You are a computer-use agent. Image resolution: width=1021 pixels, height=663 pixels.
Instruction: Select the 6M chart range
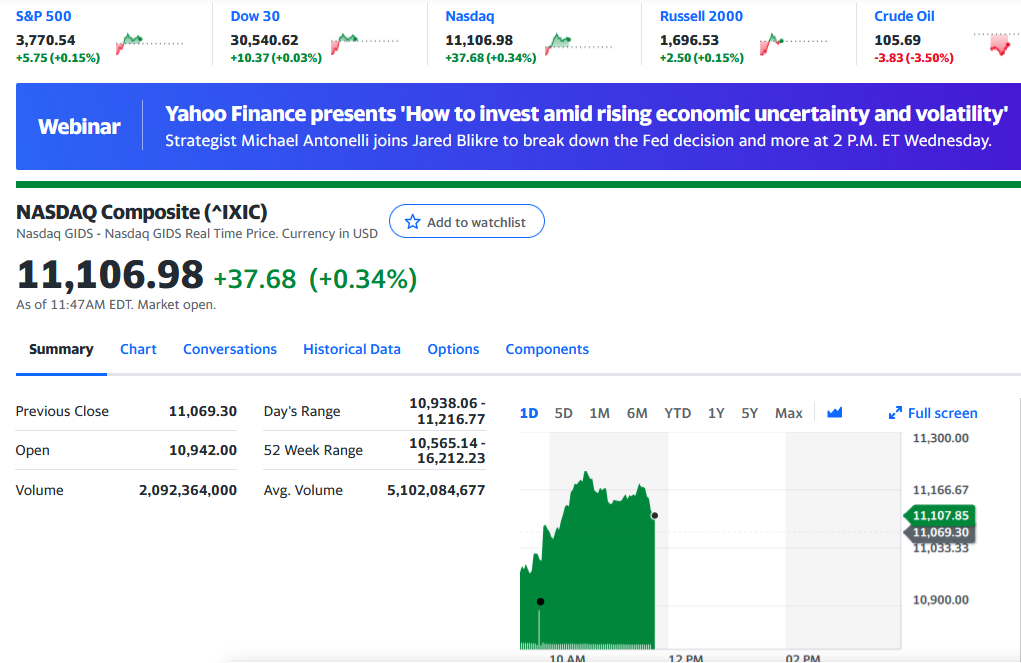(637, 413)
